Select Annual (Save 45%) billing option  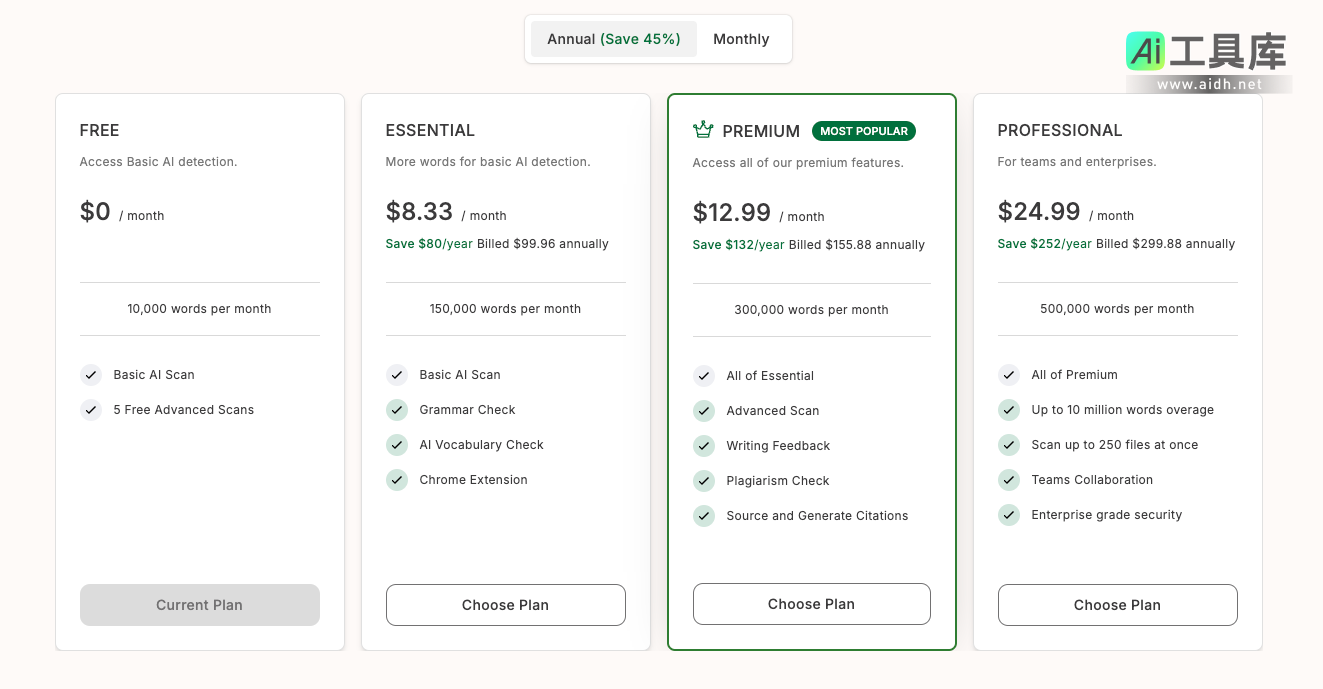tap(613, 39)
